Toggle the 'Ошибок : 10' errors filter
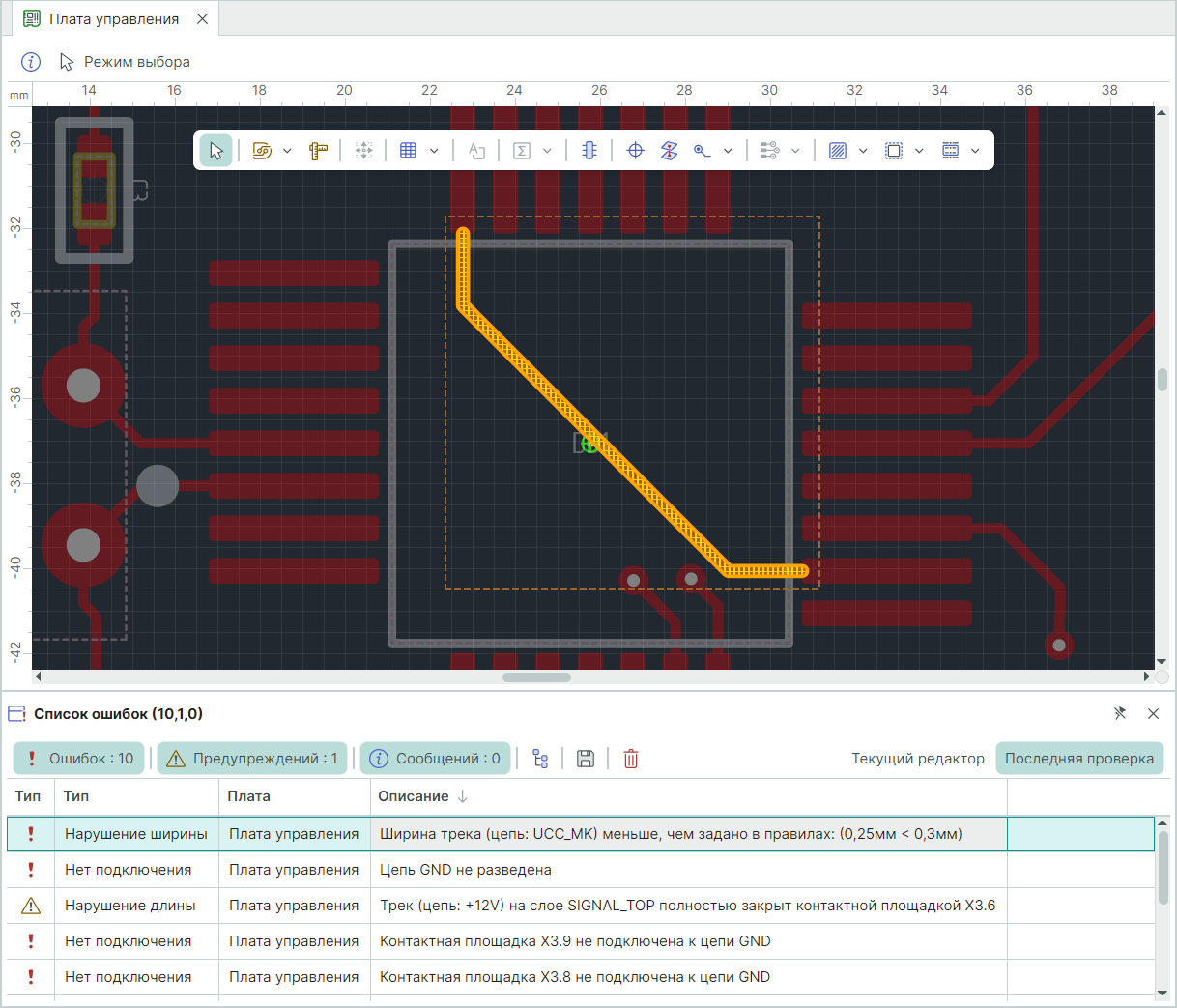The height and width of the screenshot is (1008, 1177). [x=79, y=759]
